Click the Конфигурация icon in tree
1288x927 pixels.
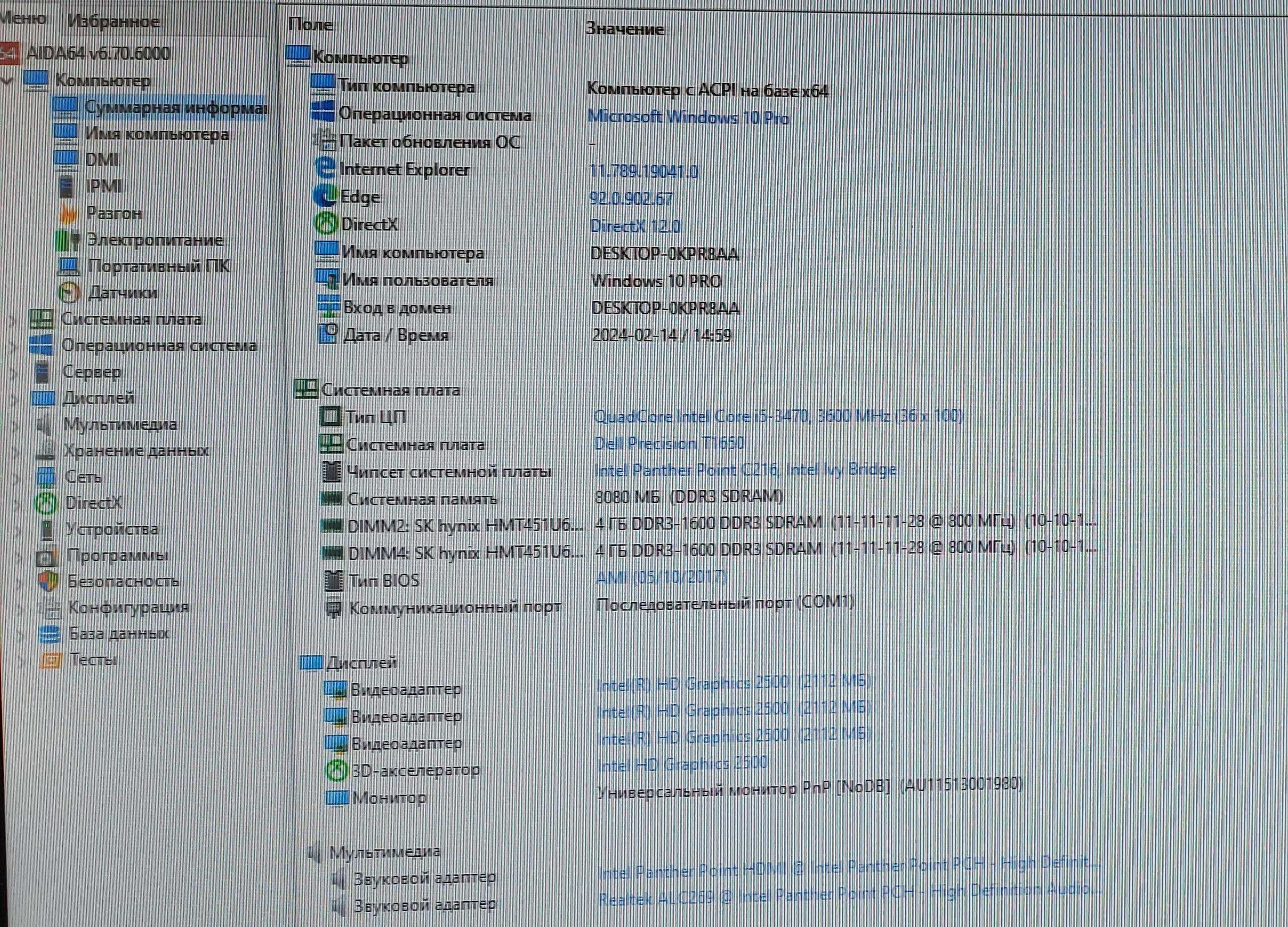point(49,609)
